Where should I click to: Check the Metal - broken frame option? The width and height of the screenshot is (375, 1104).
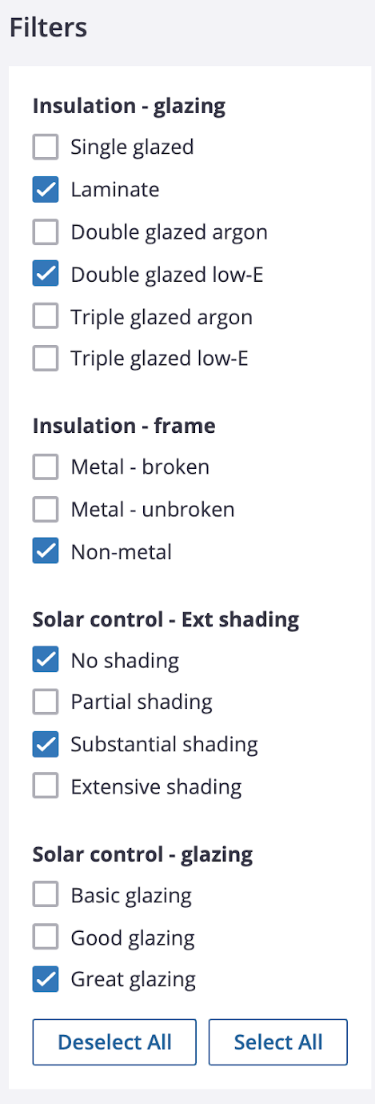(x=46, y=468)
